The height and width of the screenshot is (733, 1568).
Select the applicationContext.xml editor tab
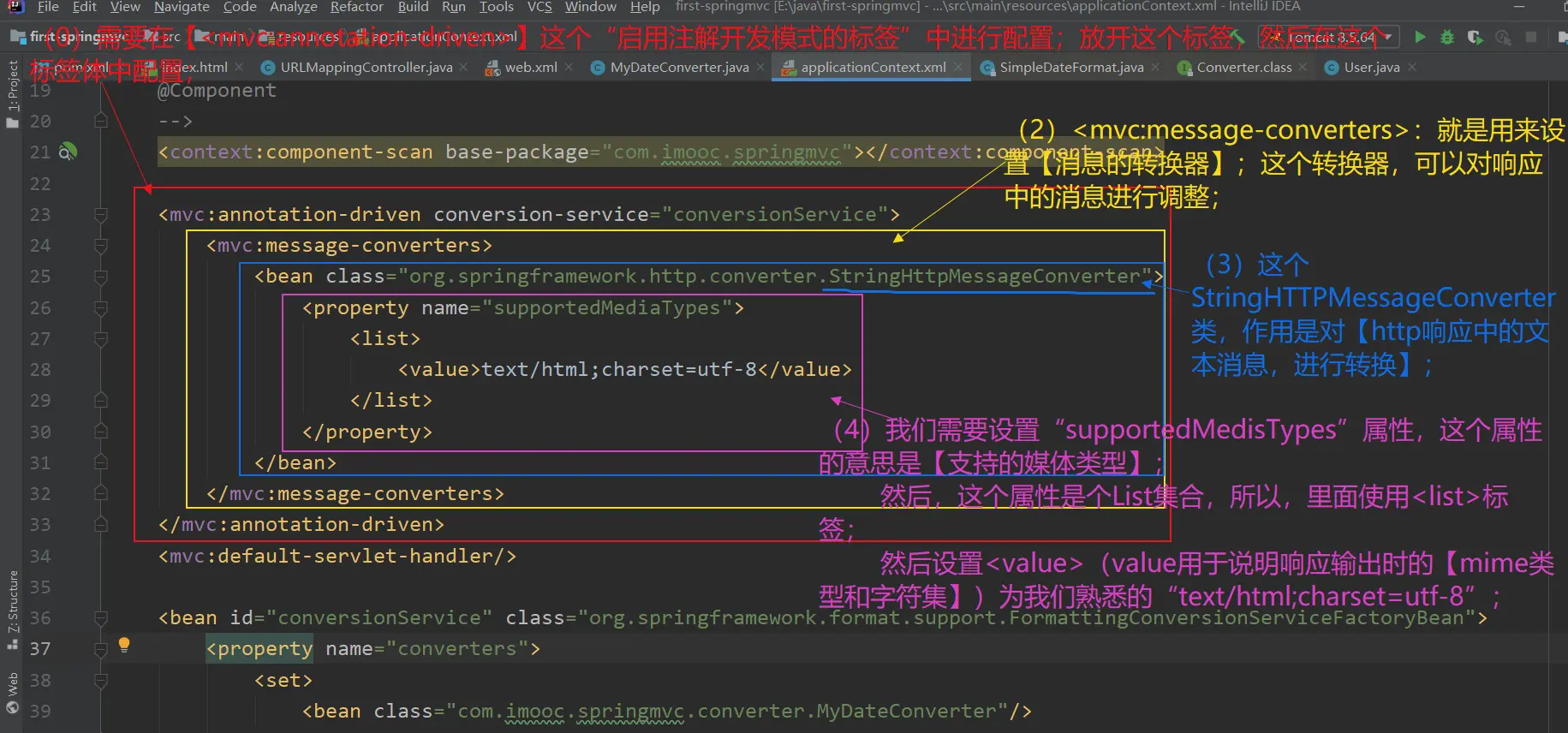coord(873,67)
